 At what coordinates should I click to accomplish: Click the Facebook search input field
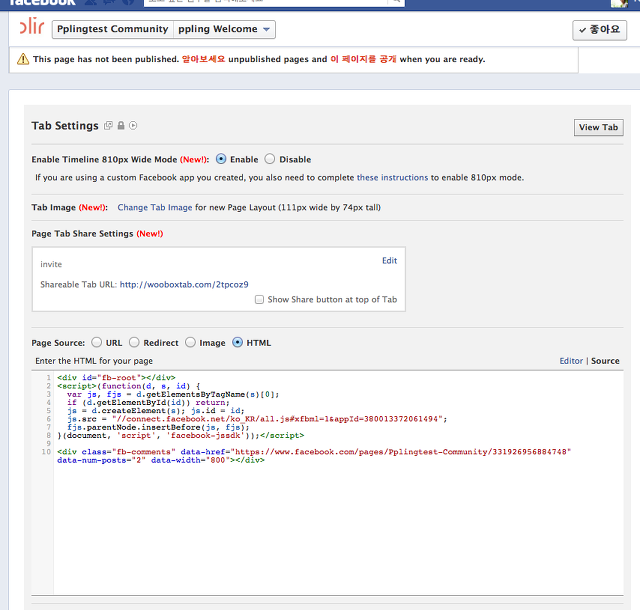(265, 2)
